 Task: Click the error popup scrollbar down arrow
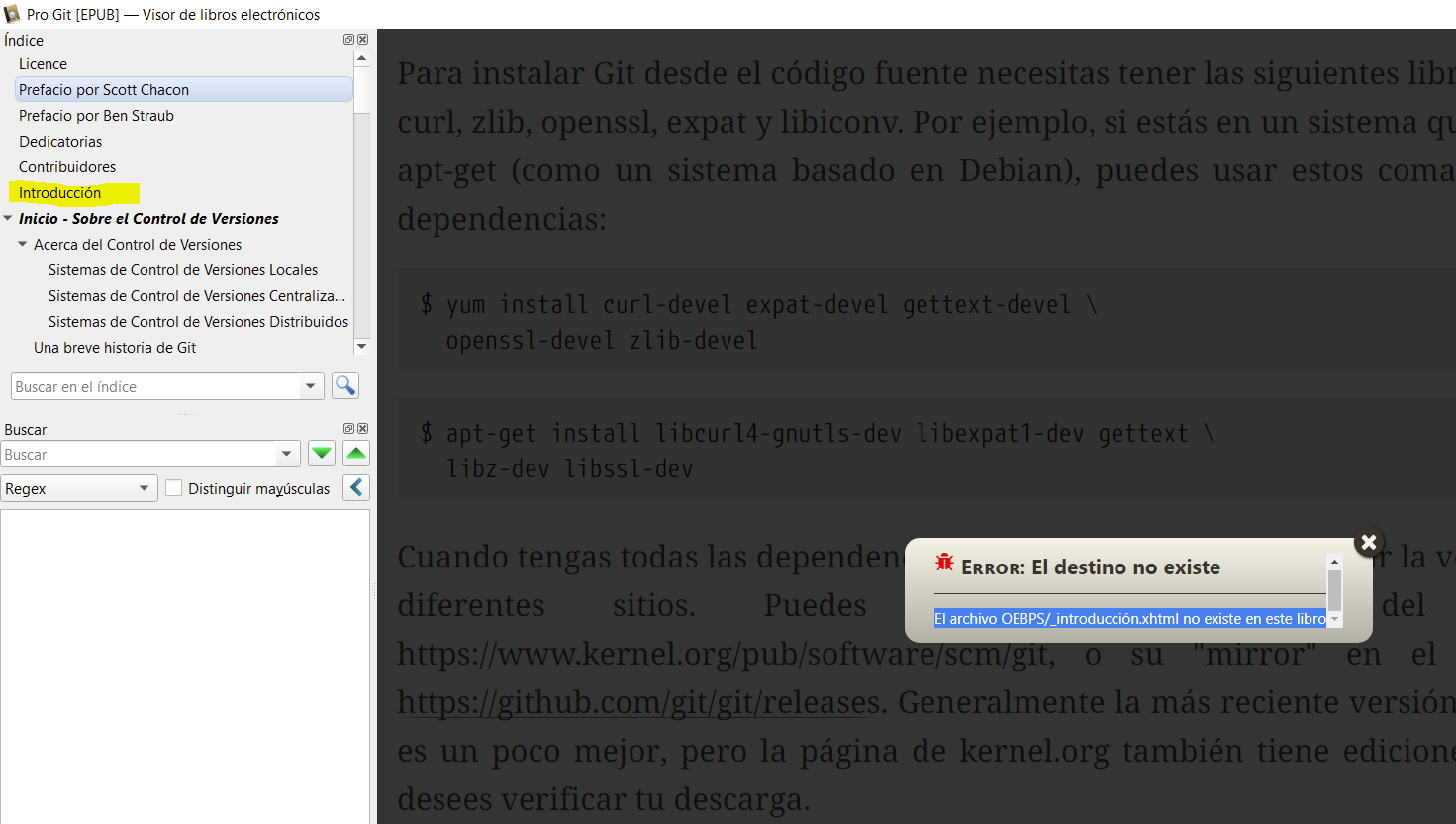click(1334, 619)
